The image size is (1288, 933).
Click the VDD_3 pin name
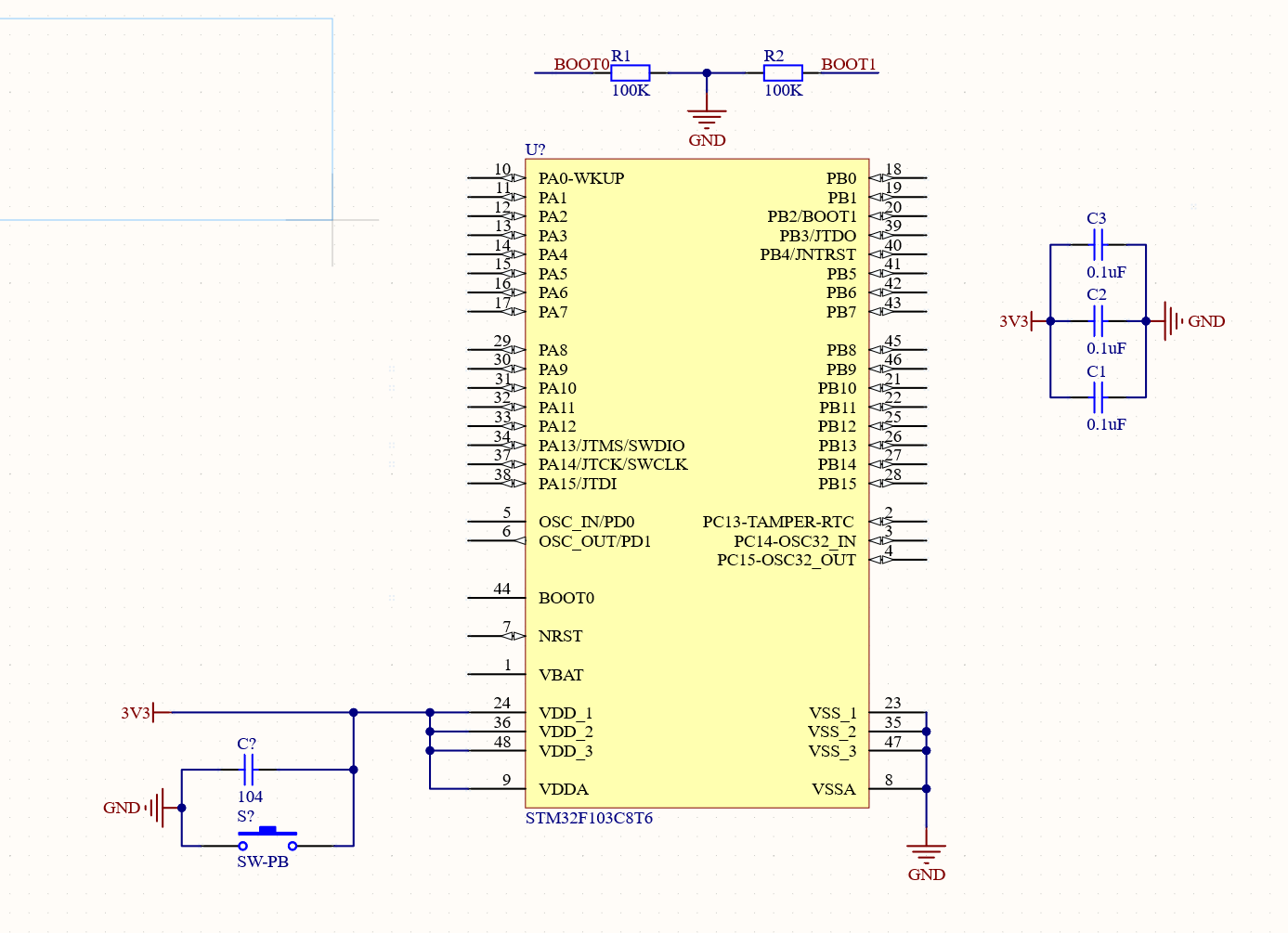(x=566, y=751)
